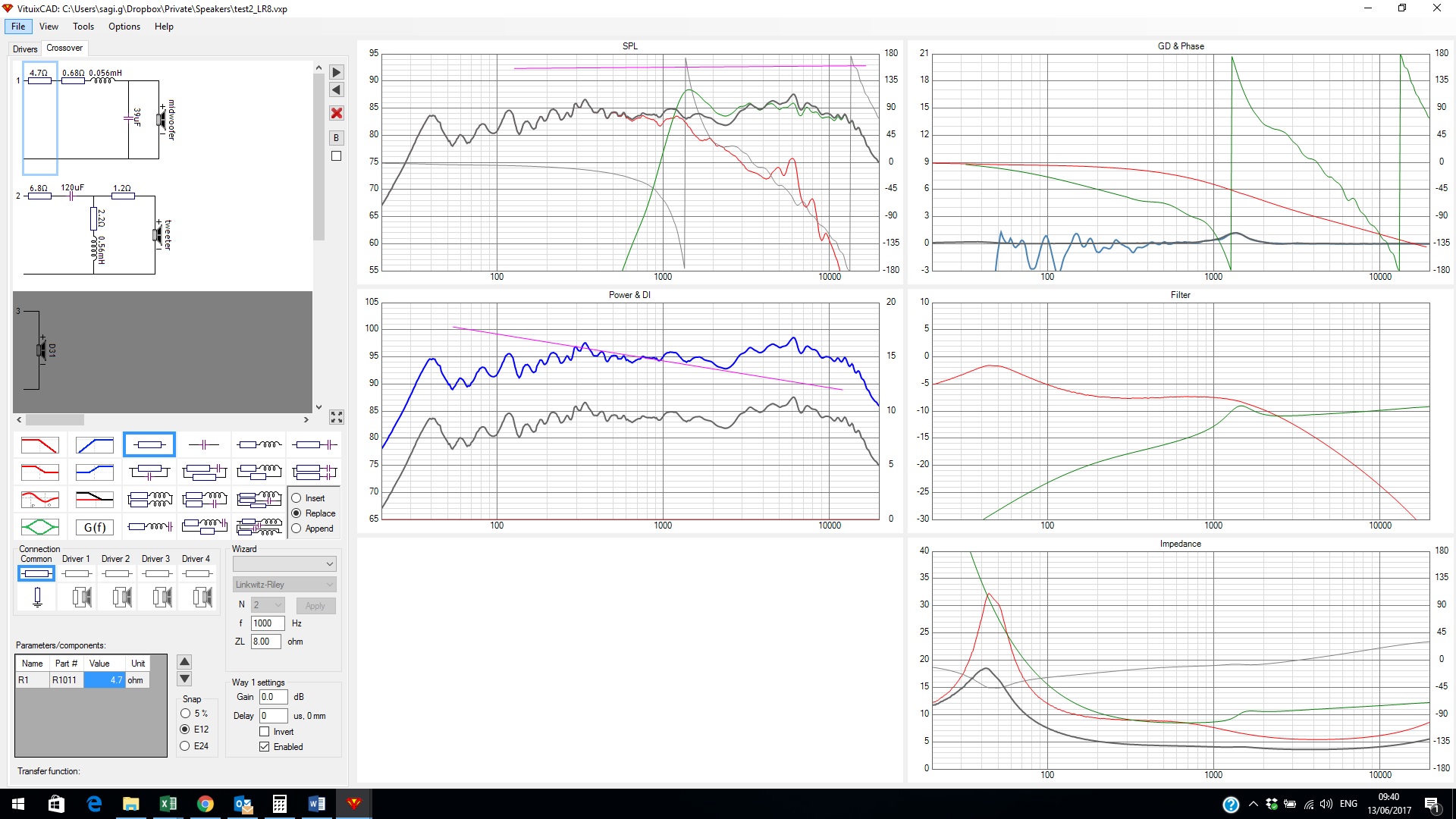Select the low-shelf filter block icon
Image resolution: width=1456 pixels, height=819 pixels.
(39, 472)
